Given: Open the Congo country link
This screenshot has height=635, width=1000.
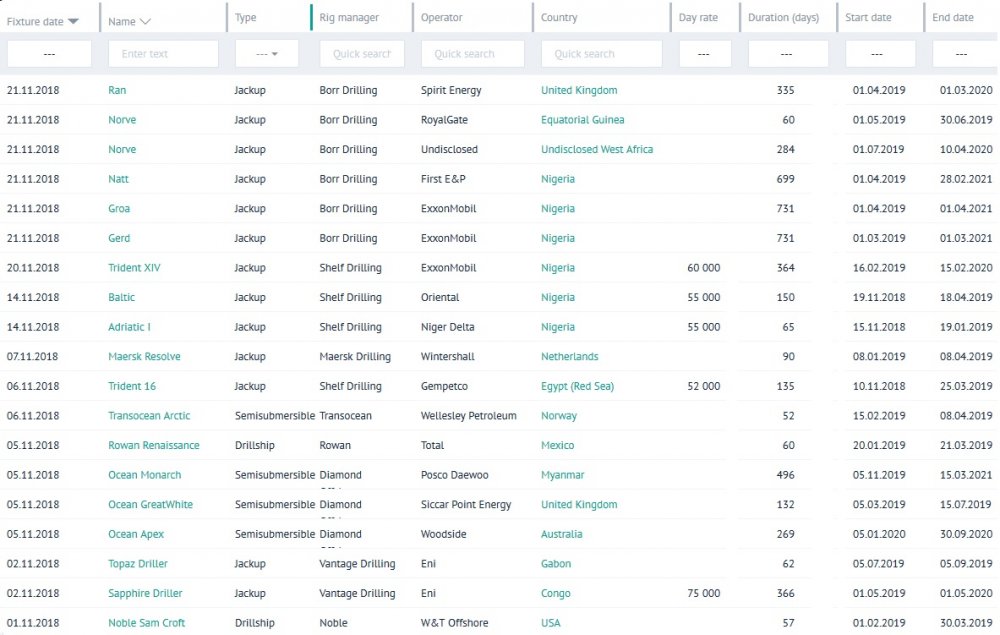Looking at the screenshot, I should point(555,593).
